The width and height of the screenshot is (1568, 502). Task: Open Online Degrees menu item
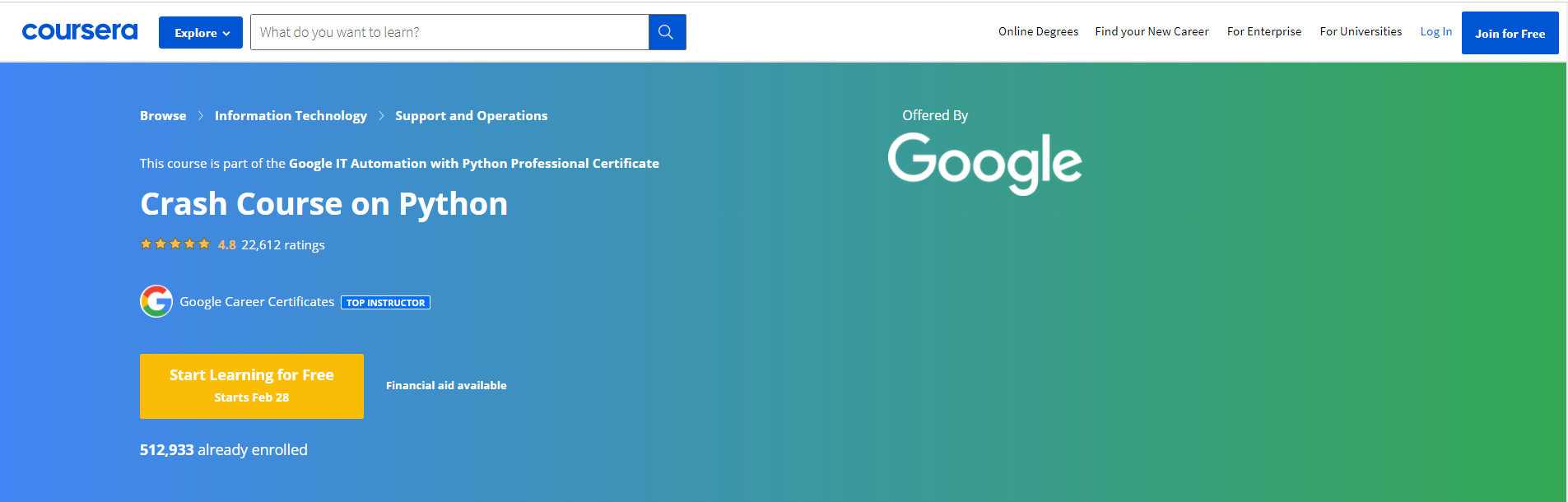click(1038, 31)
